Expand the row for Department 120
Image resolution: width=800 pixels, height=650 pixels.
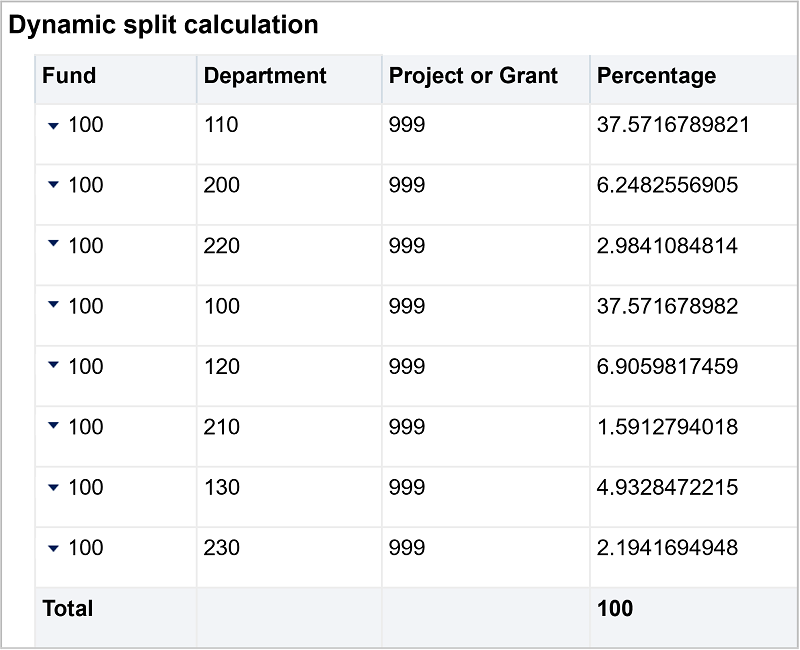tap(52, 367)
